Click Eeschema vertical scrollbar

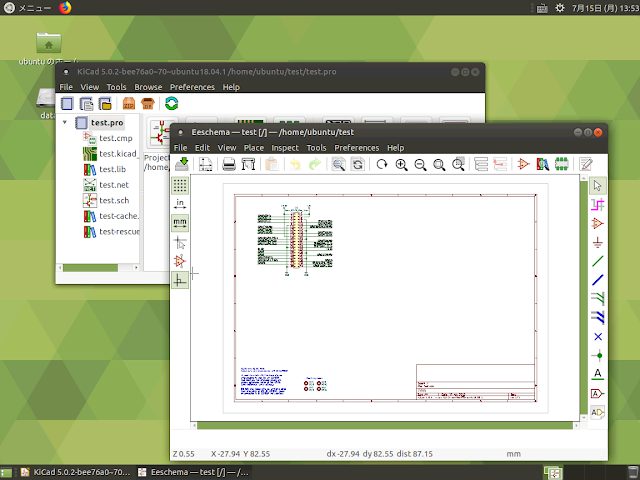click(x=583, y=298)
